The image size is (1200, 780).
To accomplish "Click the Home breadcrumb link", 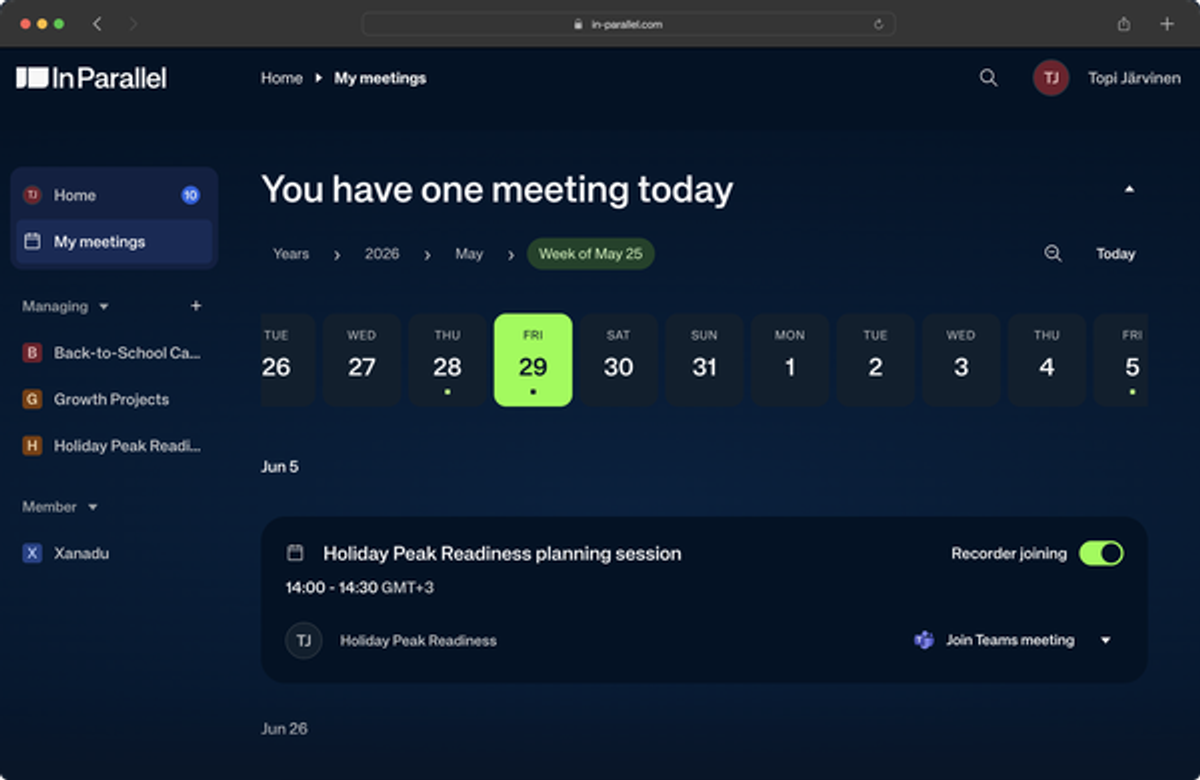I will click(282, 78).
